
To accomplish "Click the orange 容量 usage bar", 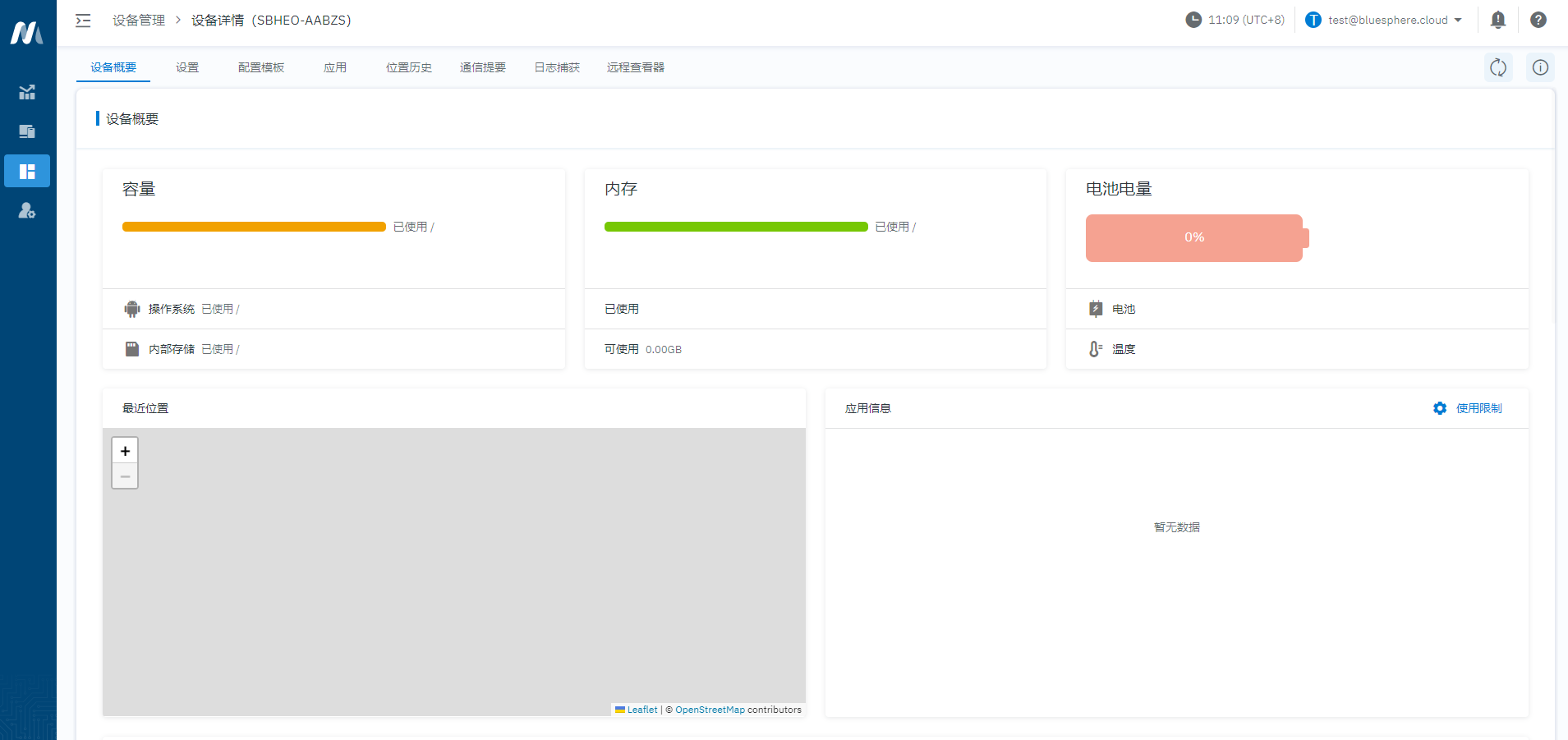I will pyautogui.click(x=254, y=227).
